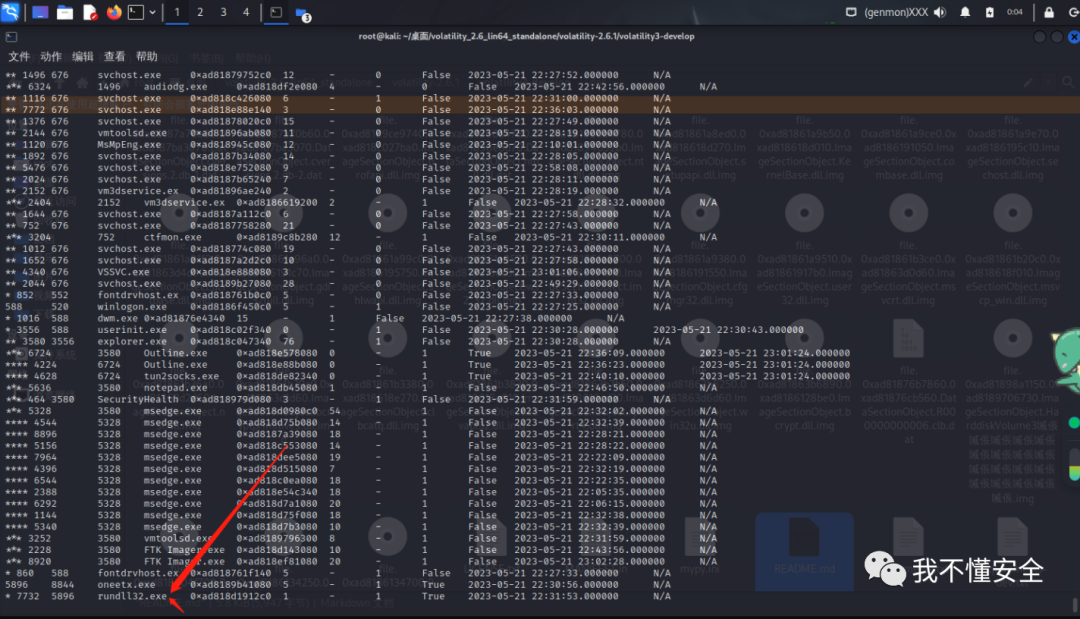Select userinit.exe process name
This screenshot has width=1080, height=619.
[x=132, y=330]
